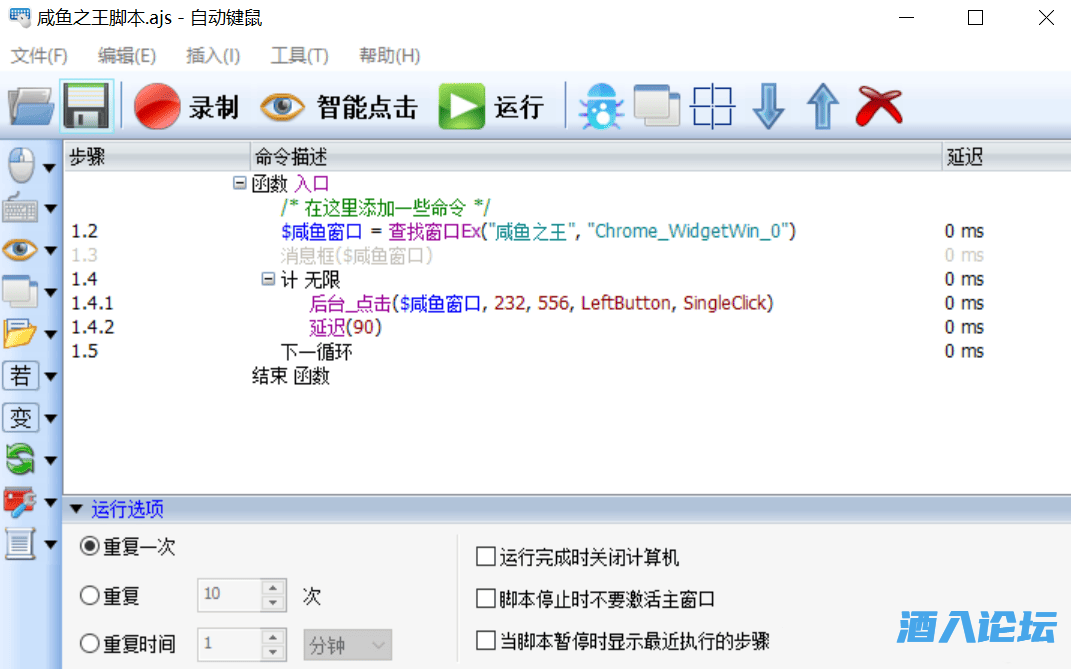Select the 重复时间 radio button
This screenshot has height=669, width=1071.
pos(89,643)
